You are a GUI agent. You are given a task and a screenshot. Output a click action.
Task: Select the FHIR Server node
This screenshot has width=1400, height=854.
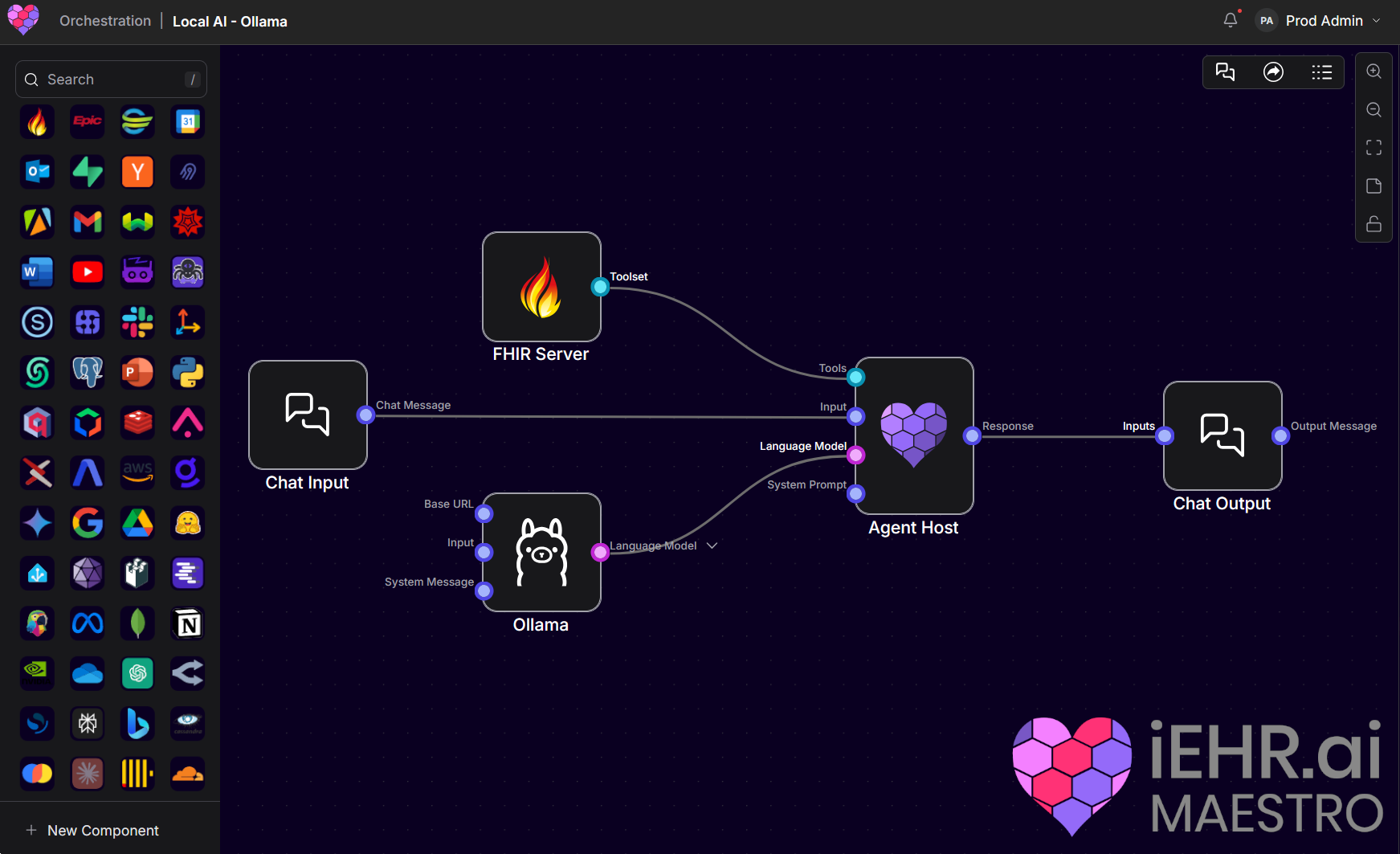tap(541, 287)
